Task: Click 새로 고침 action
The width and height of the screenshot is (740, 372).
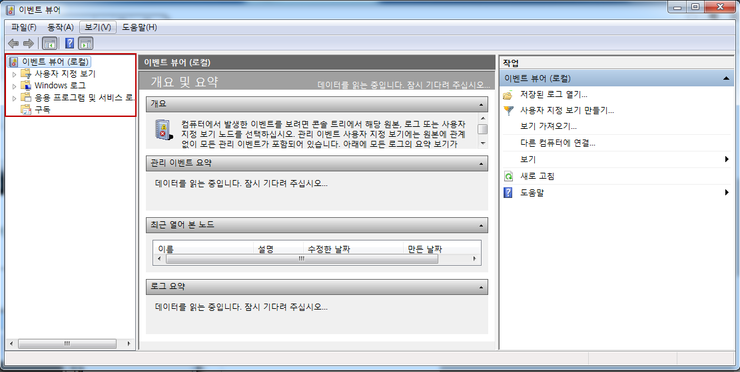Action: click(537, 176)
